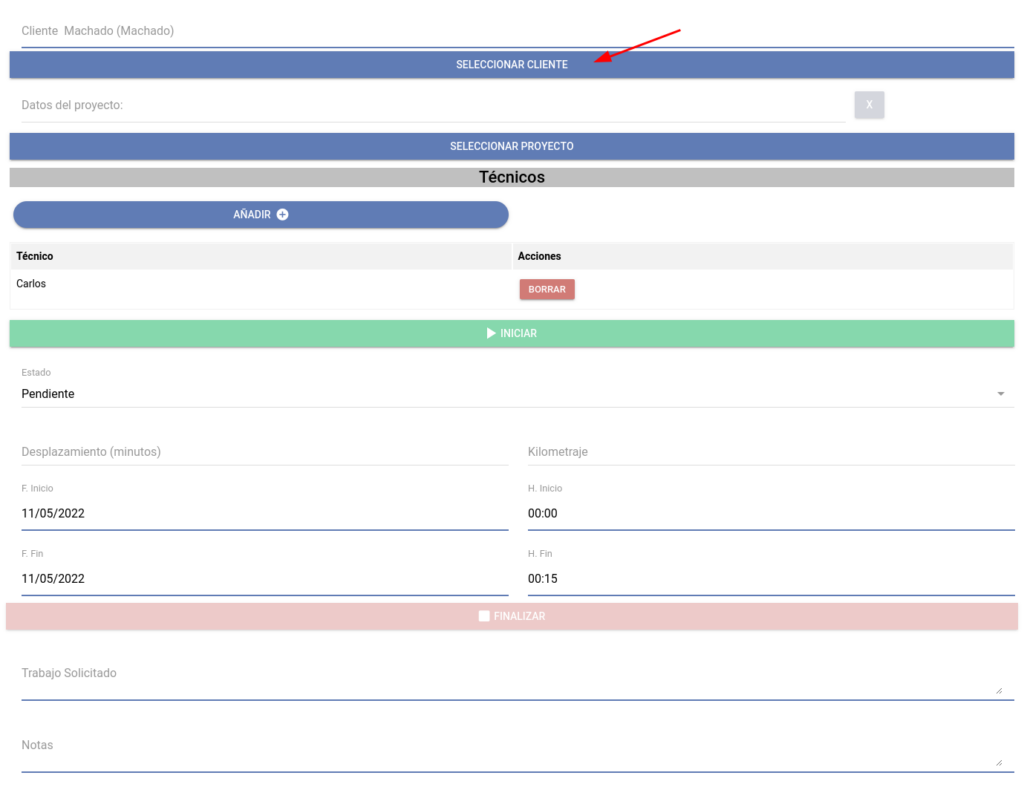
Task: Click the Trabajo Solicitado text area
Action: 500,678
